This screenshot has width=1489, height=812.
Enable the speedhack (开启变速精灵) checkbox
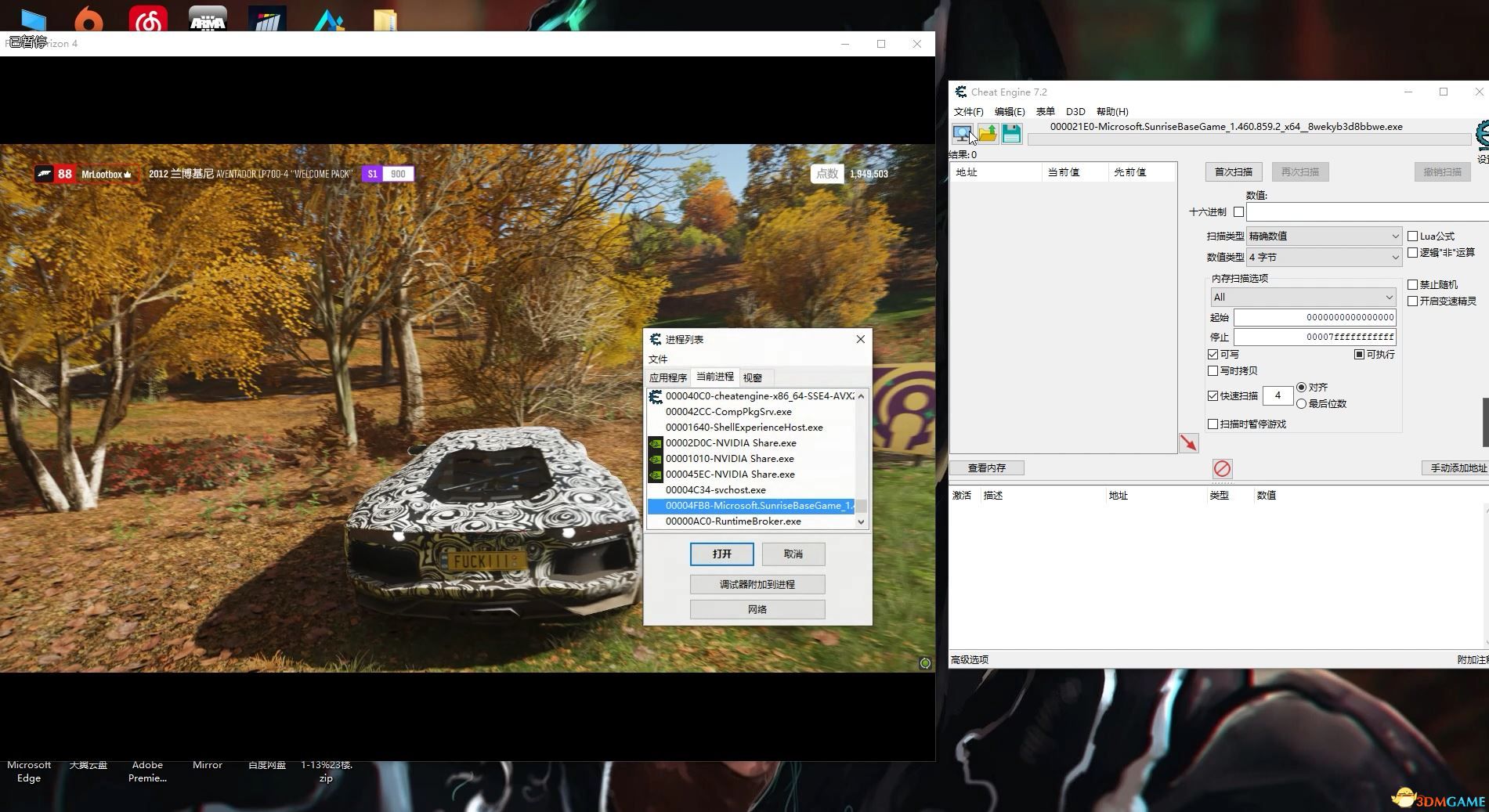point(1412,301)
